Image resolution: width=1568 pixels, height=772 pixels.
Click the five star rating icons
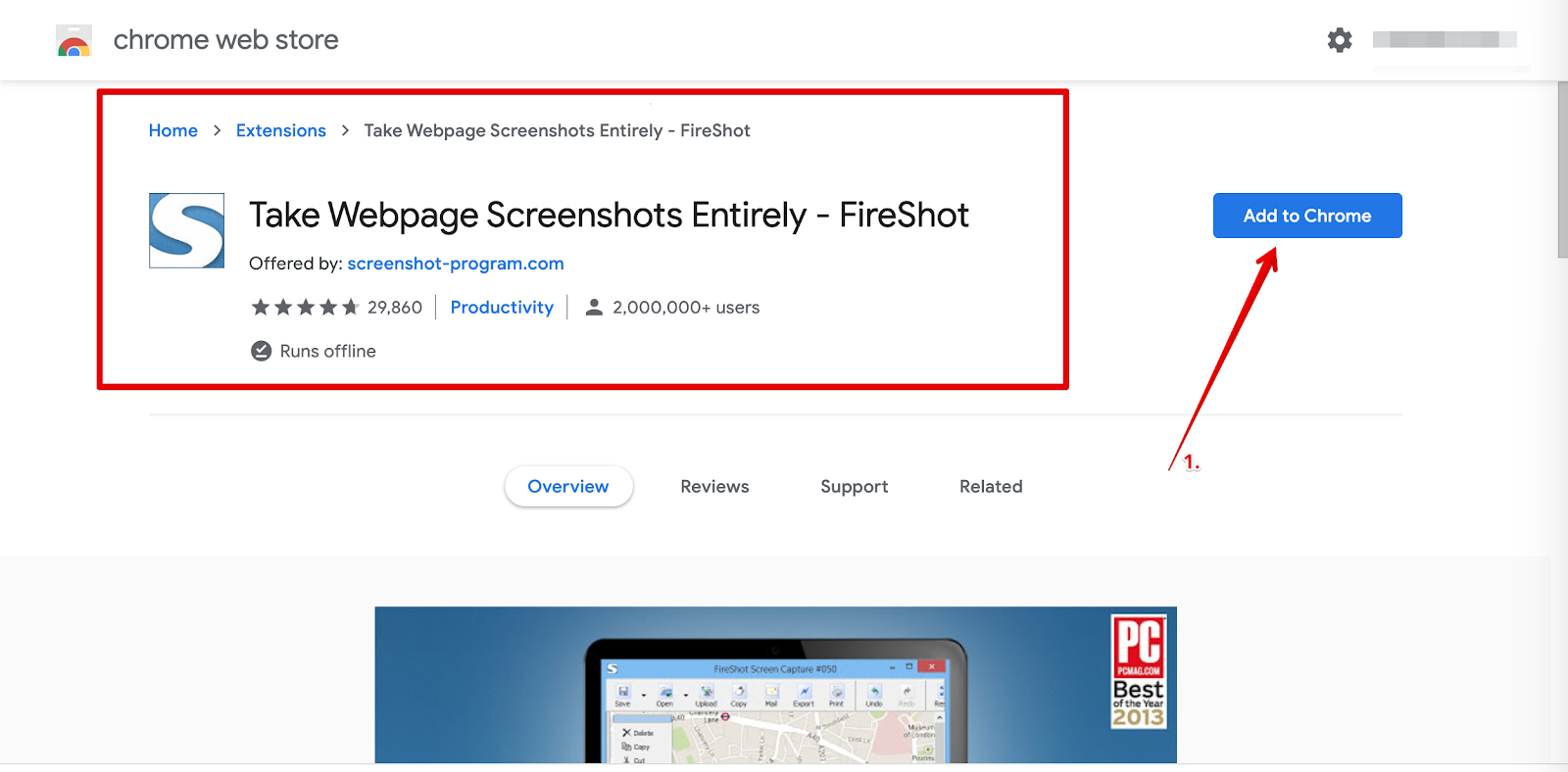click(306, 308)
